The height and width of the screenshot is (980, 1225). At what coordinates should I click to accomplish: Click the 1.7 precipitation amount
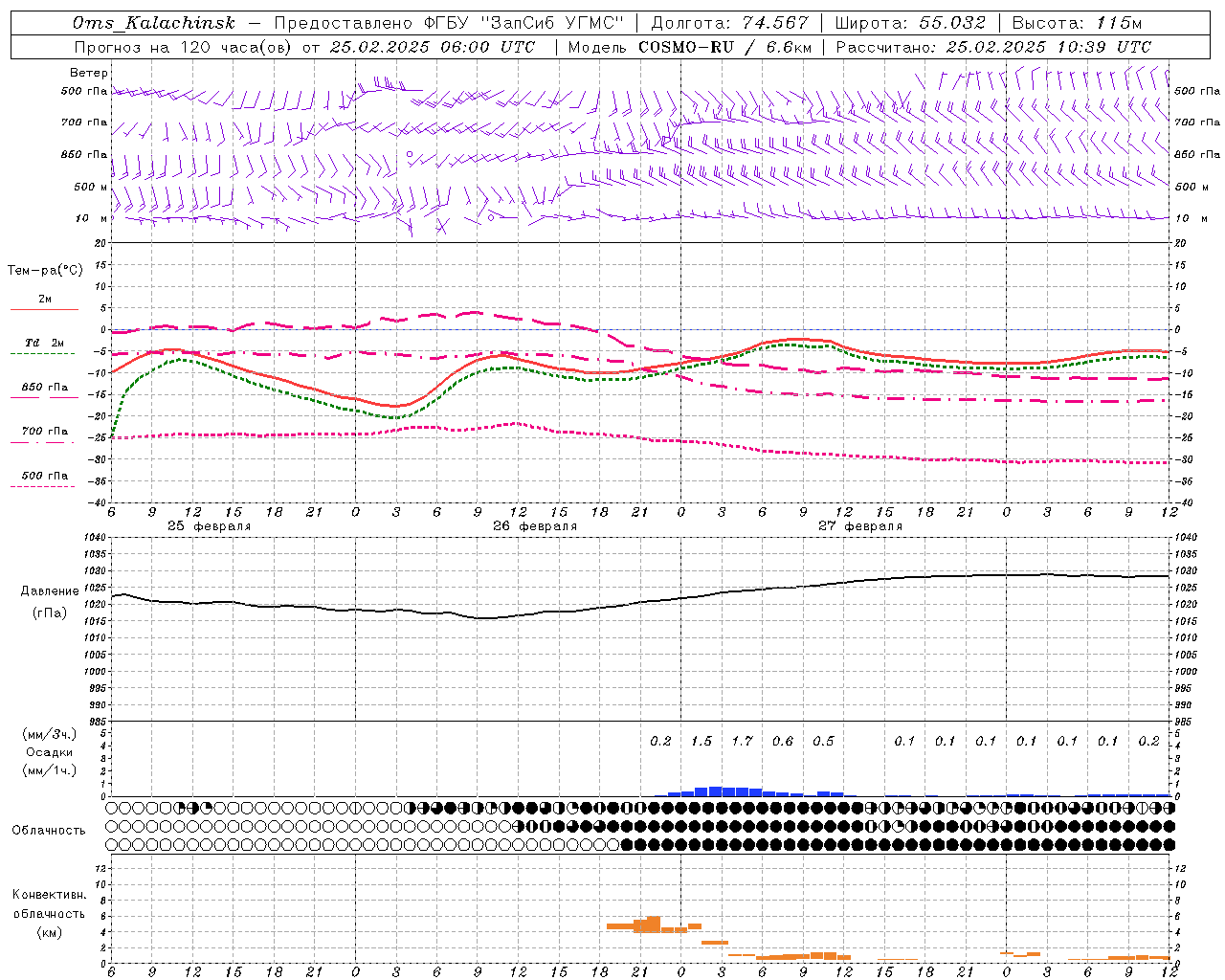point(742,741)
